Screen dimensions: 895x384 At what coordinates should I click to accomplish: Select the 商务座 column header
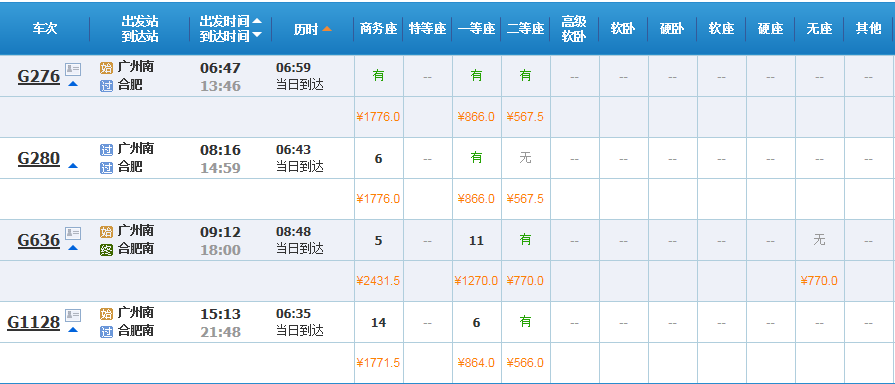378,29
